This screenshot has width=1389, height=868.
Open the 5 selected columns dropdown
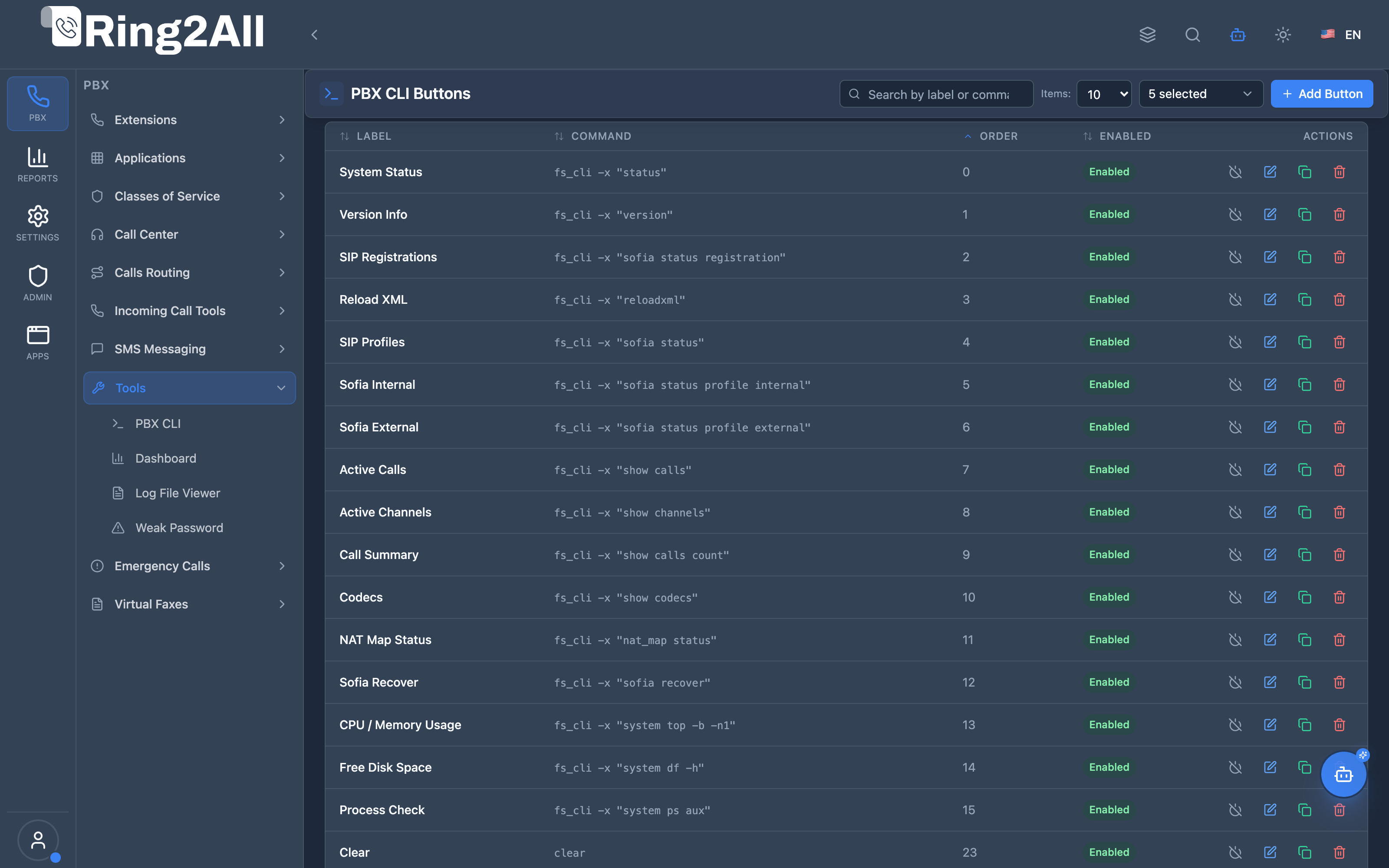tap(1201, 94)
